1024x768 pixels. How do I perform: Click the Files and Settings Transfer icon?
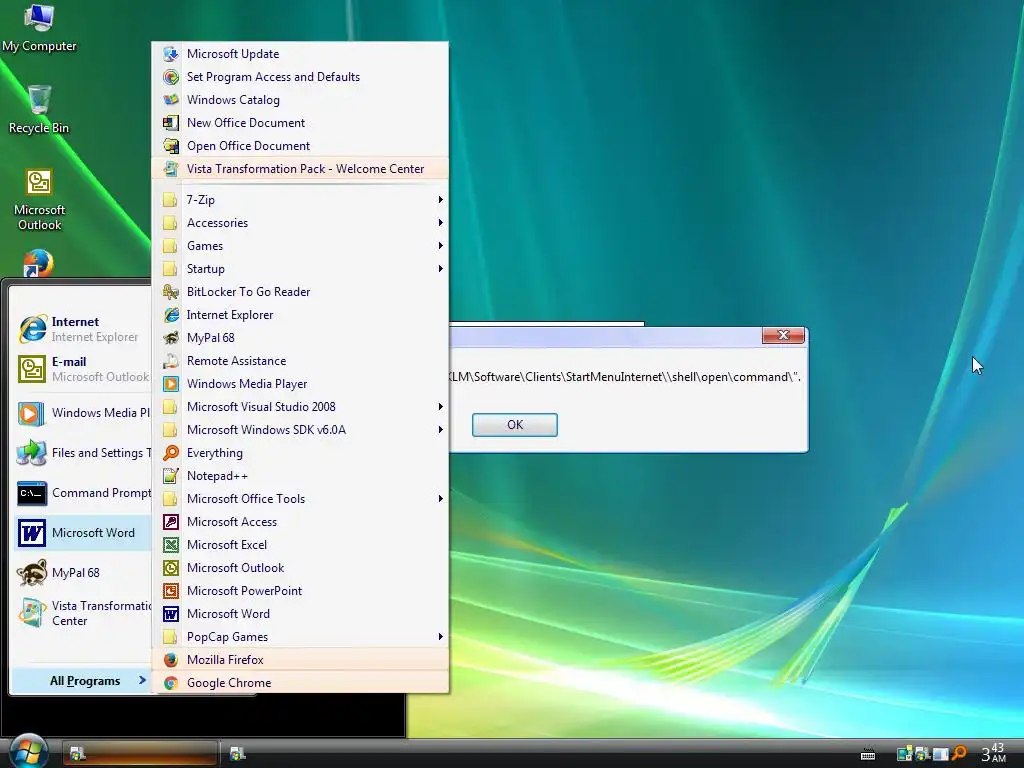[x=31, y=453]
